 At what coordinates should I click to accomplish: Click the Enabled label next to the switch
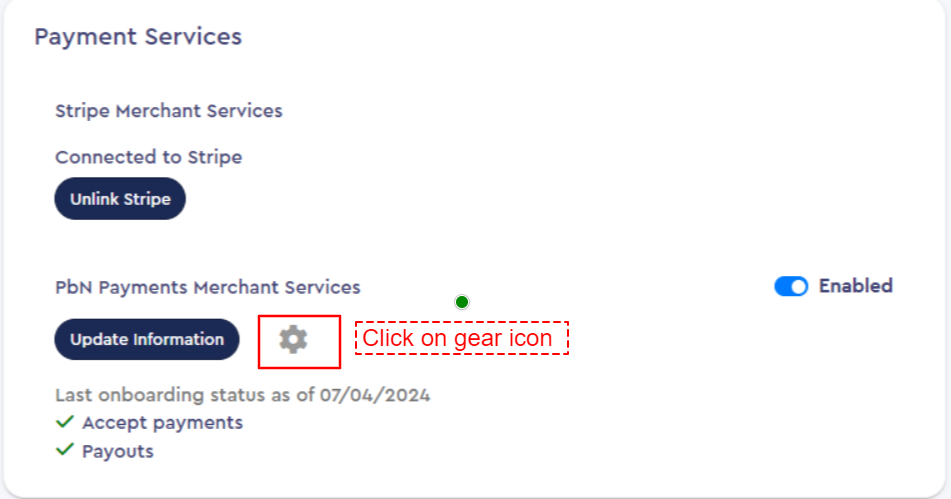click(855, 286)
